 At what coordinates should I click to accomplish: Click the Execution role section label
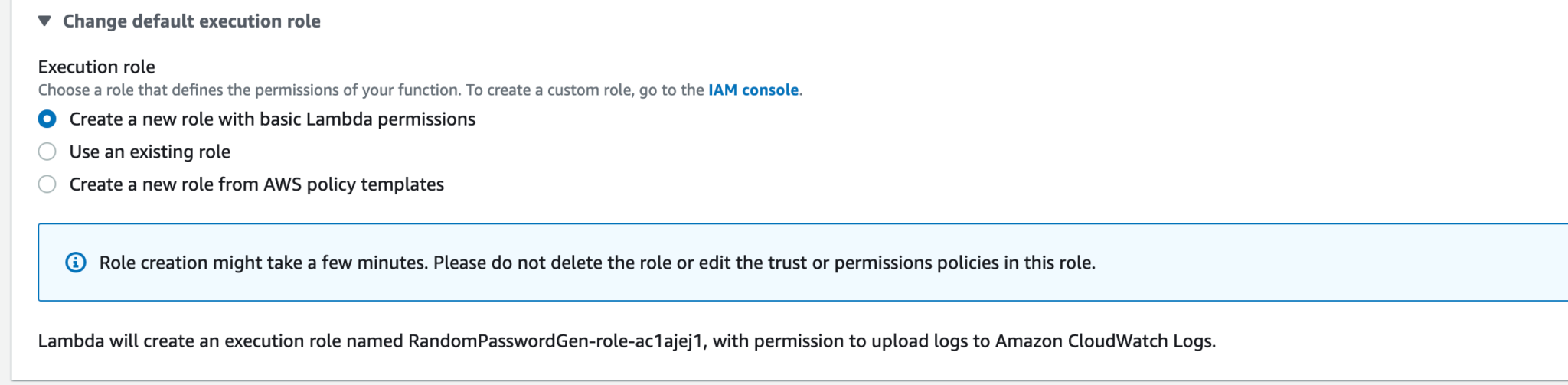pos(96,67)
